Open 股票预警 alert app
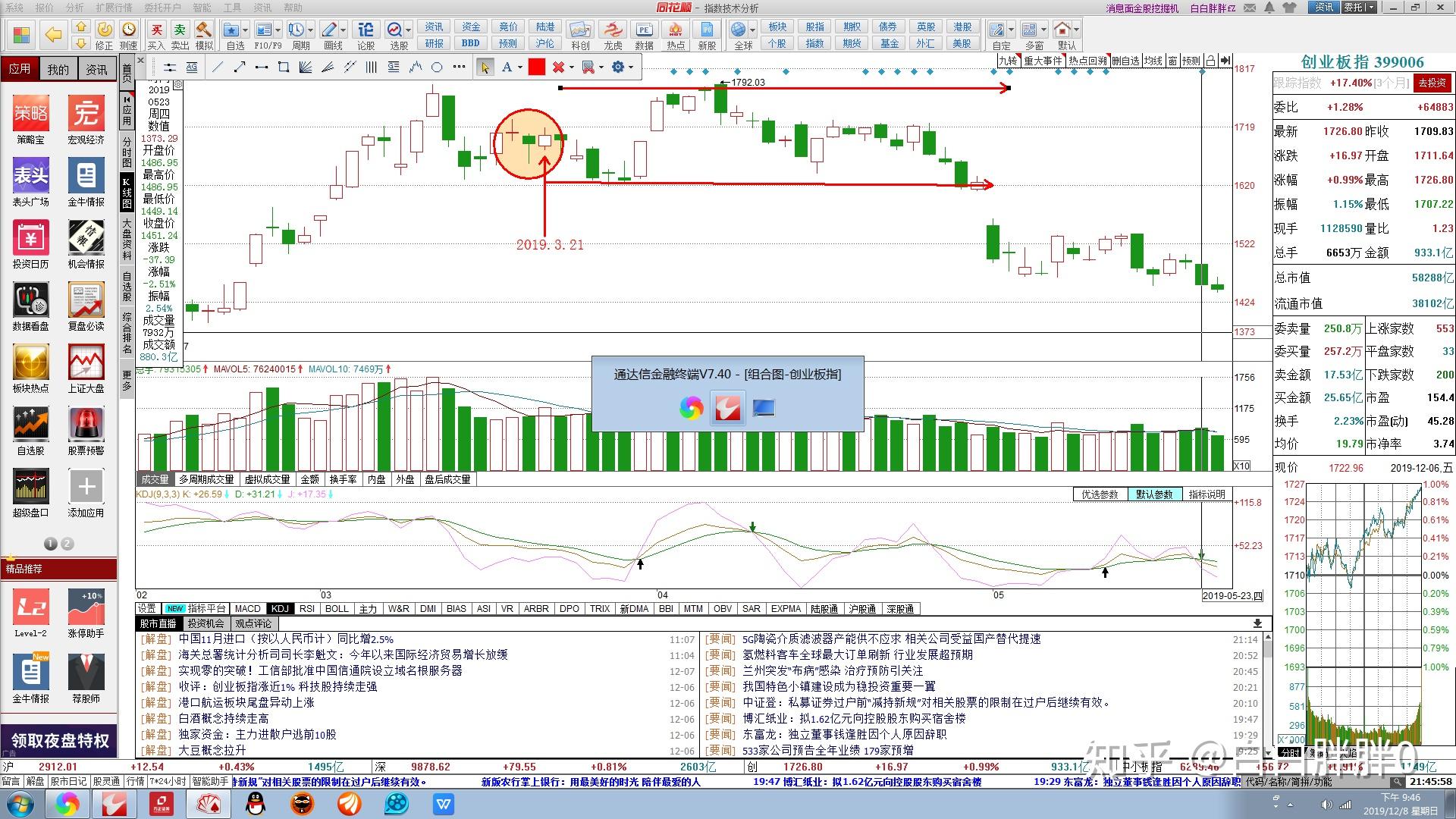1456x819 pixels. pyautogui.click(x=86, y=430)
